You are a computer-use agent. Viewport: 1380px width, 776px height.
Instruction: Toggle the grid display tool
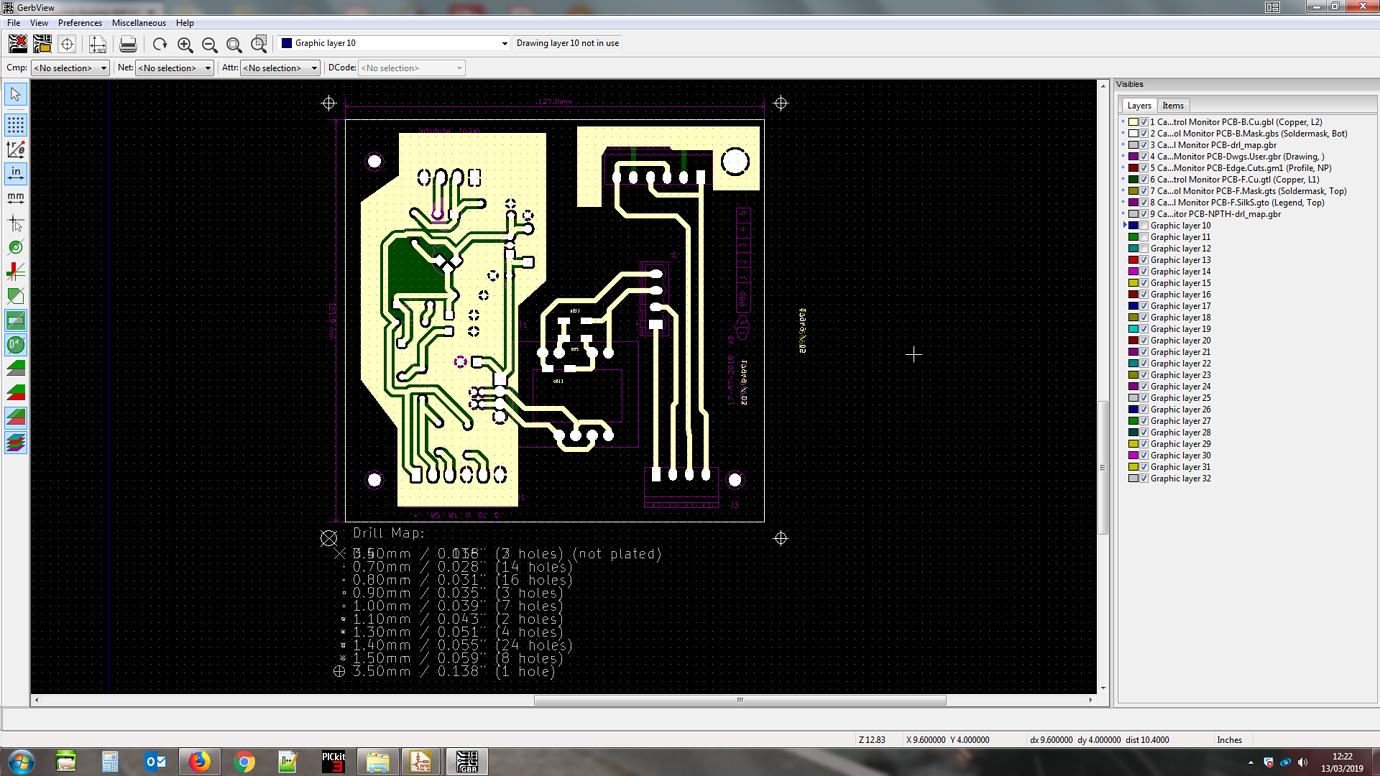coord(15,125)
